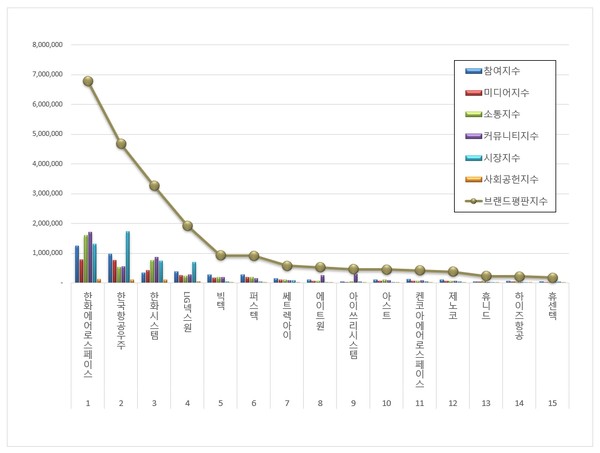Select the line data point above 빅텍
600x453 pixels.
(x=220, y=255)
